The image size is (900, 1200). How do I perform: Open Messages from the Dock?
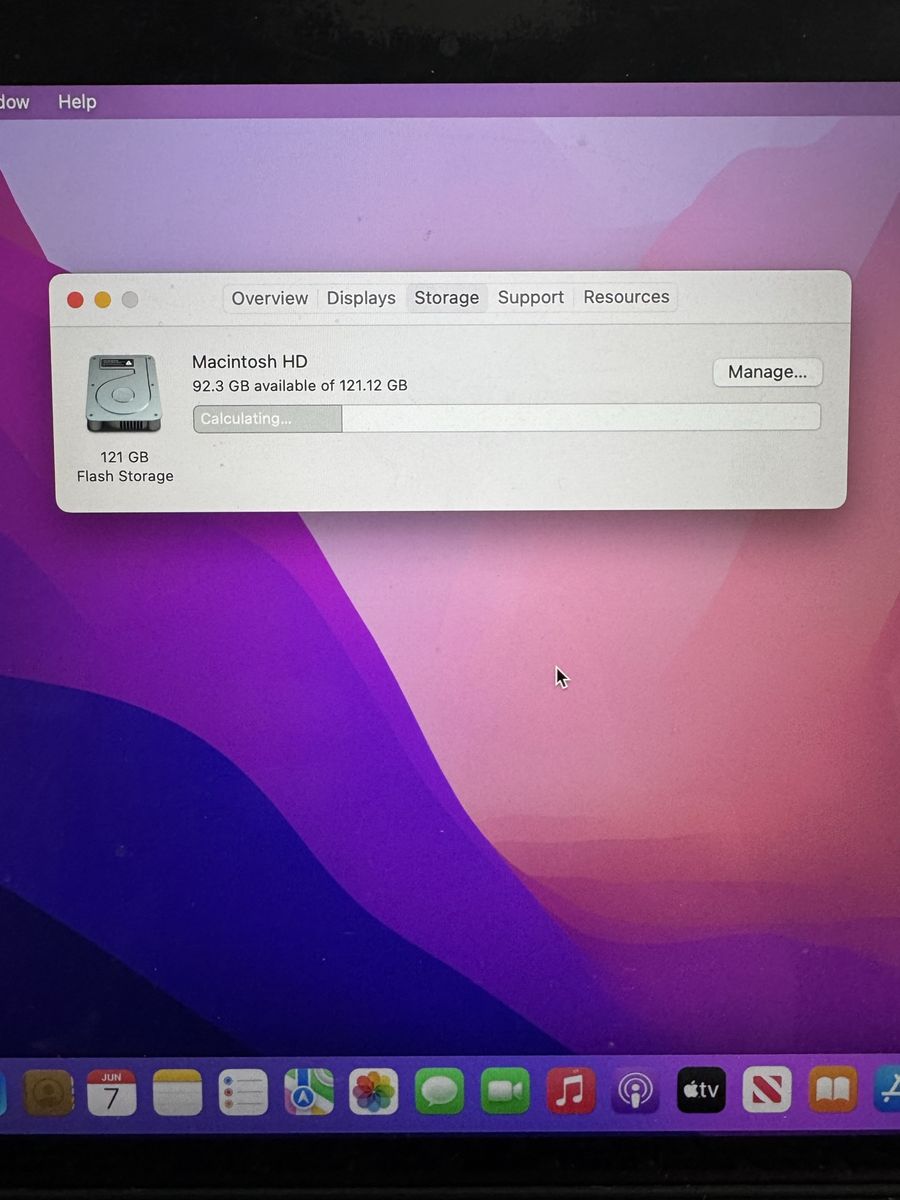[440, 1091]
